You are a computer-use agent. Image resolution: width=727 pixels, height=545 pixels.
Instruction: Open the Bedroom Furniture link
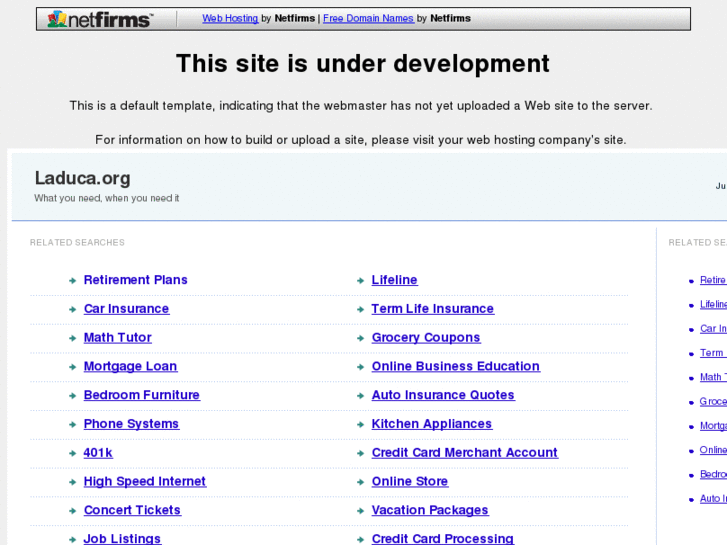click(141, 395)
